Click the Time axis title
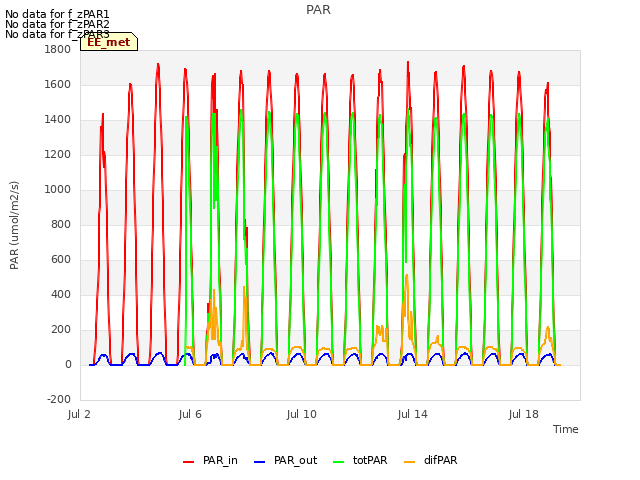Image resolution: width=640 pixels, height=480 pixels. pos(566,429)
